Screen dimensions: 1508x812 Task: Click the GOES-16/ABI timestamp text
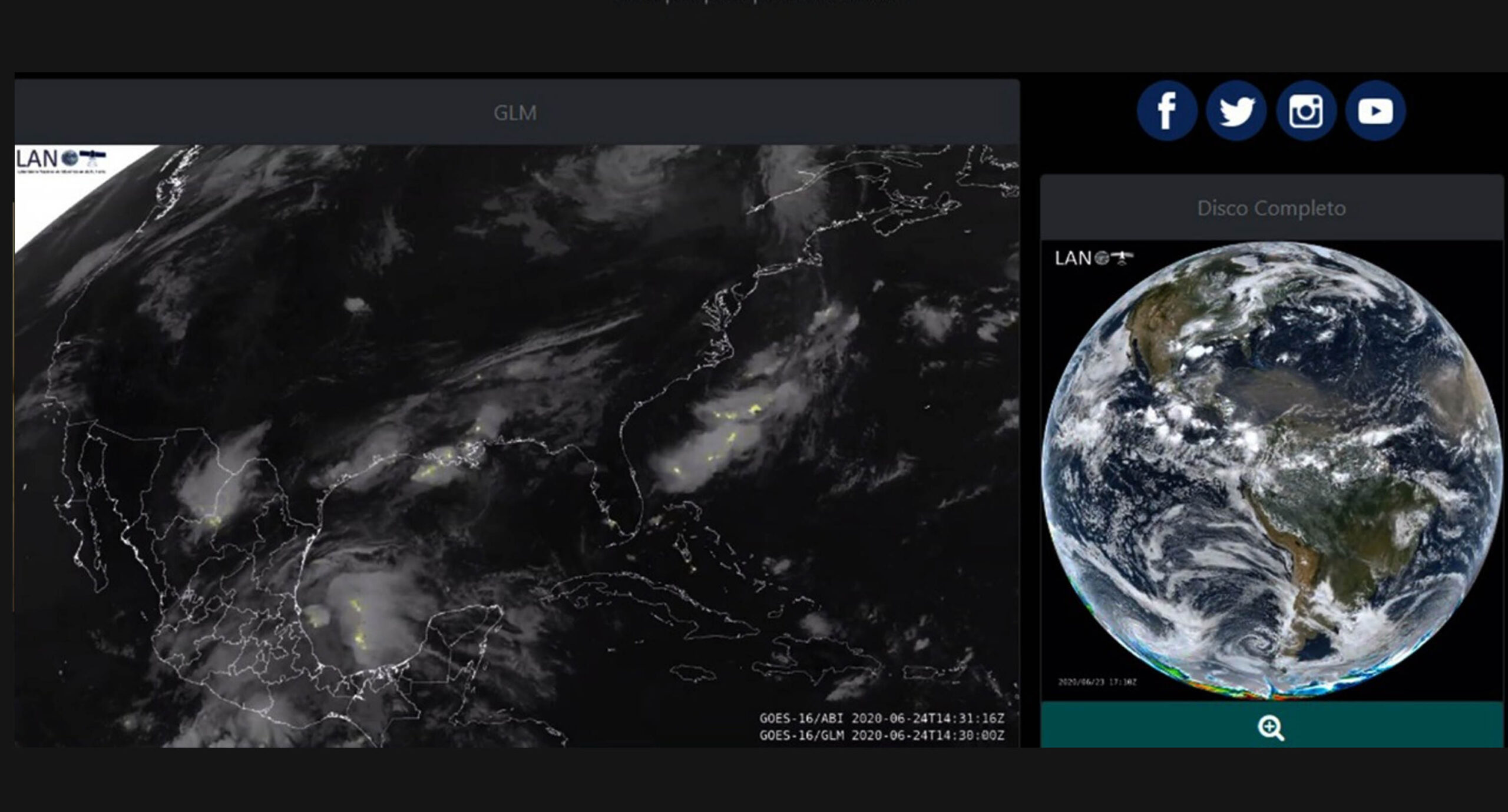click(881, 718)
